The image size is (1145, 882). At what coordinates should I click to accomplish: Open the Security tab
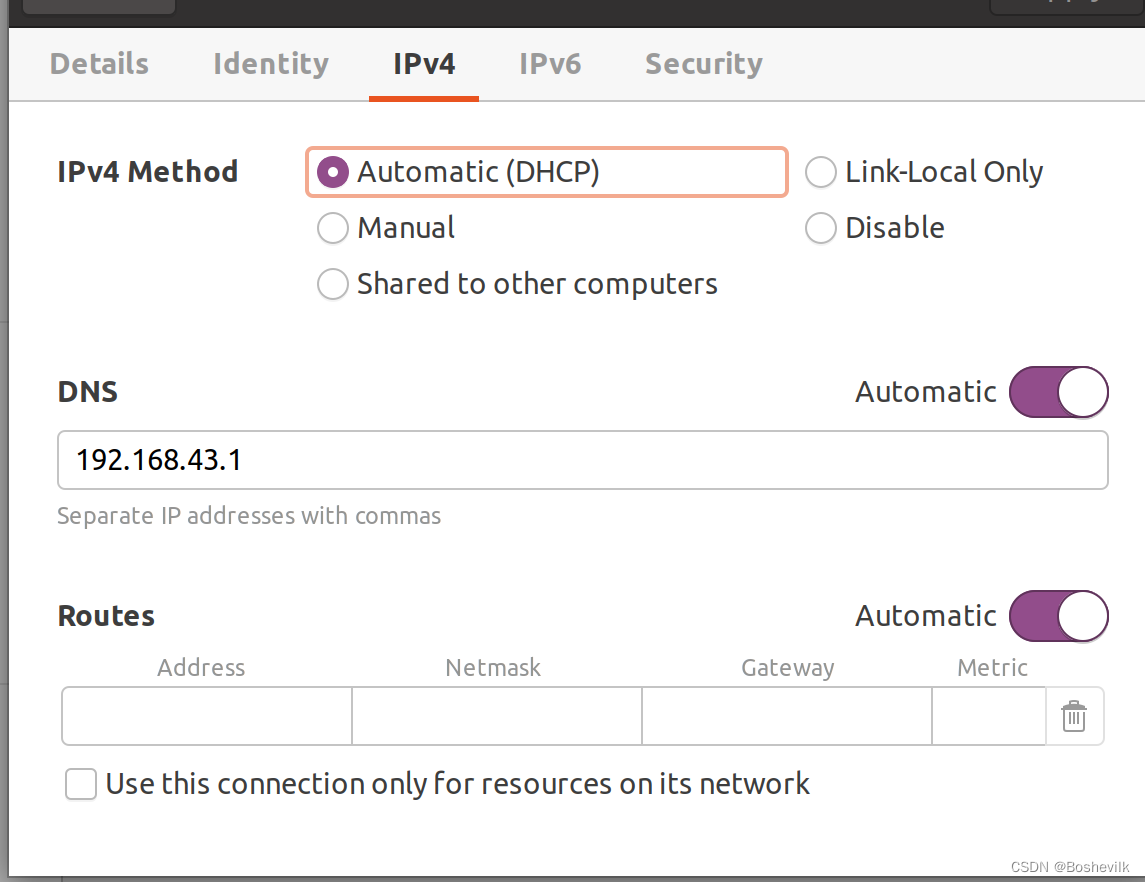coord(703,64)
